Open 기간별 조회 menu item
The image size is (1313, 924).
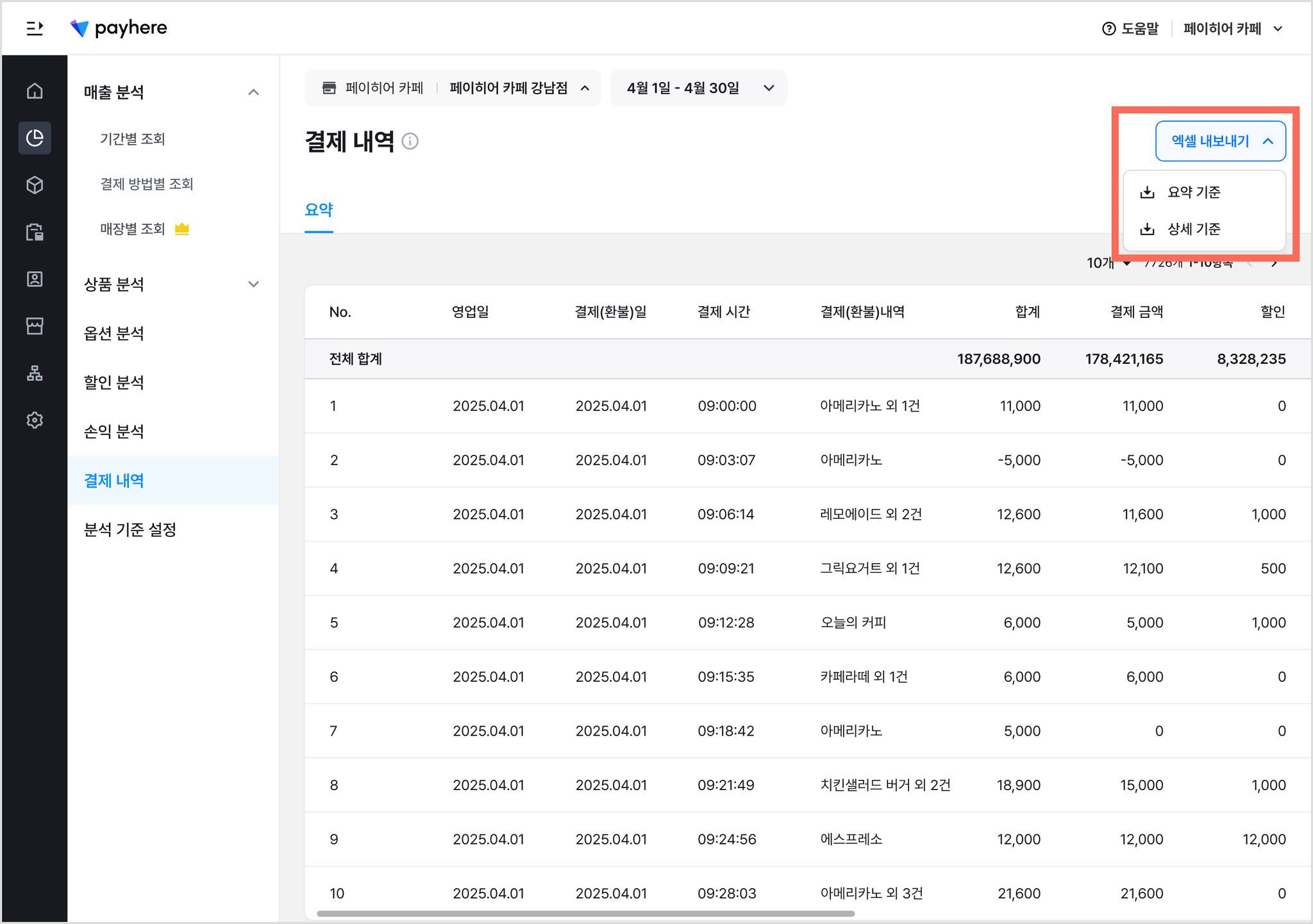point(133,139)
